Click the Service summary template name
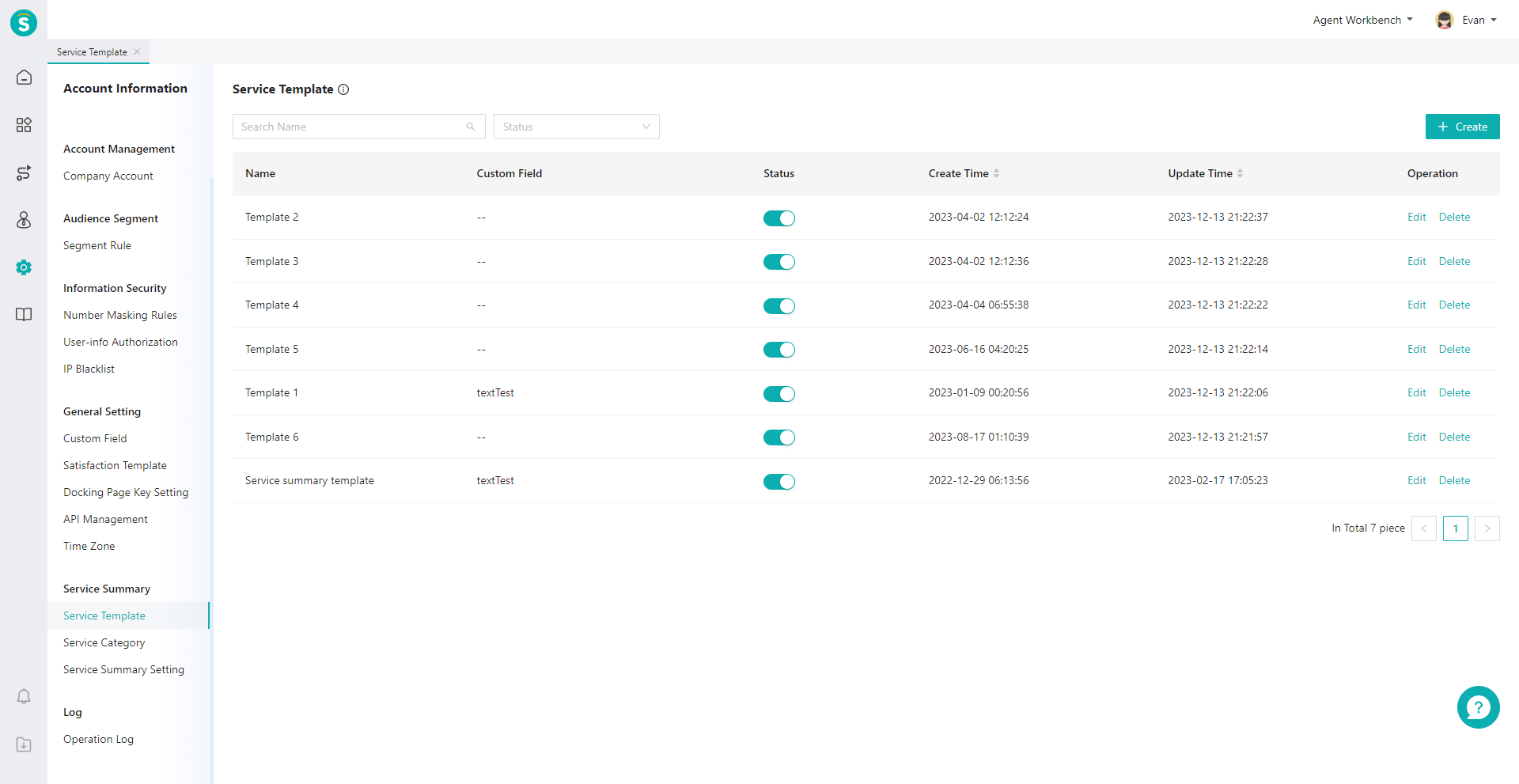This screenshot has height=784, width=1519. (x=309, y=480)
